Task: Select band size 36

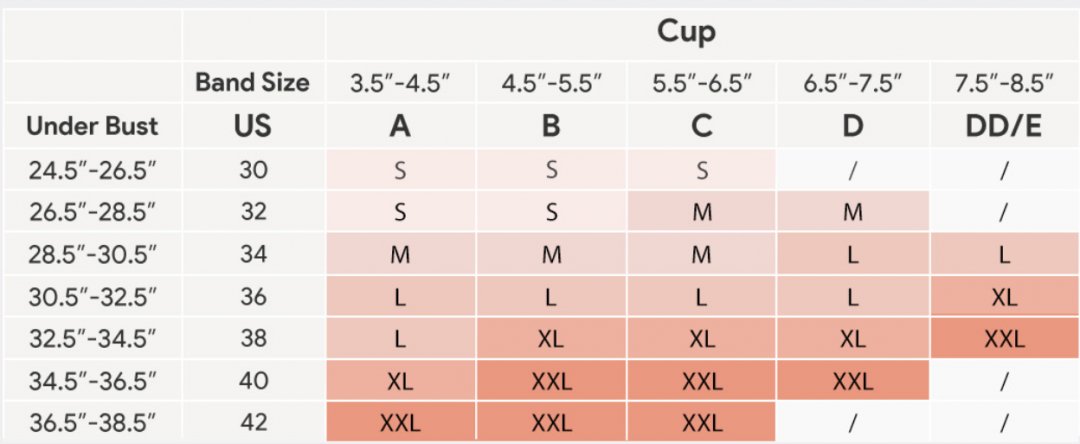Action: point(253,297)
